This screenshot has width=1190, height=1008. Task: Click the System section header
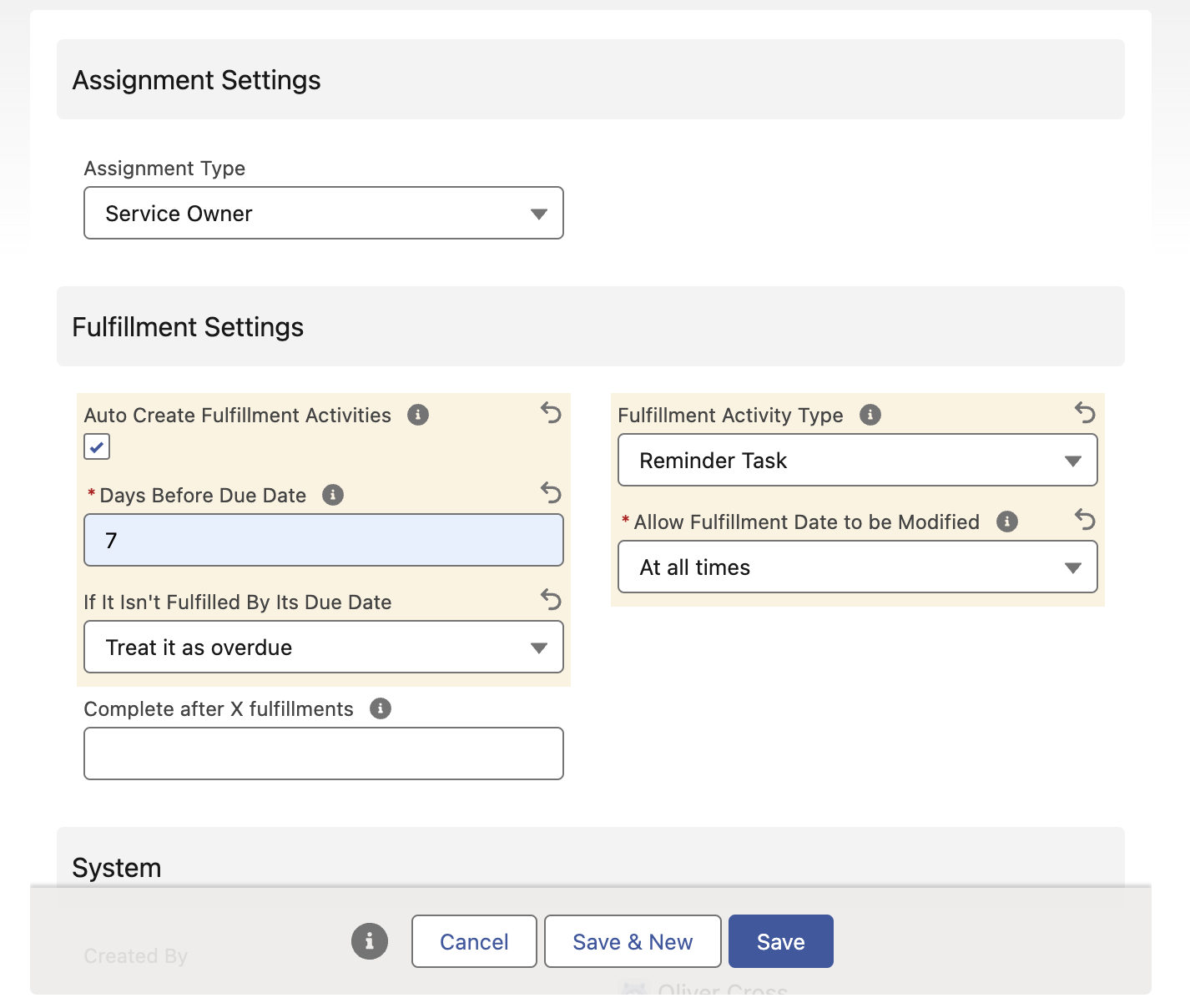[x=591, y=857]
